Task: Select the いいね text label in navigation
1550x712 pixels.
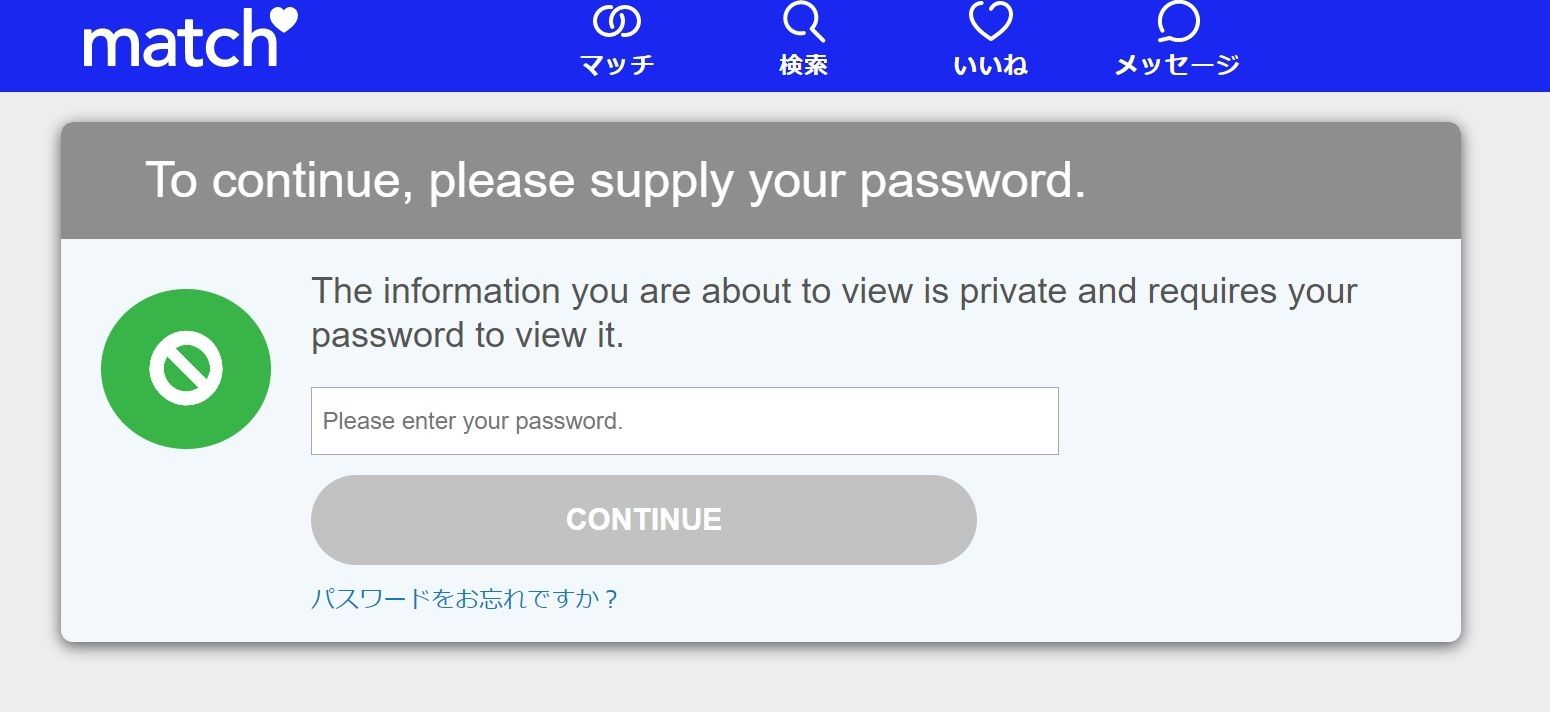Action: point(991,65)
